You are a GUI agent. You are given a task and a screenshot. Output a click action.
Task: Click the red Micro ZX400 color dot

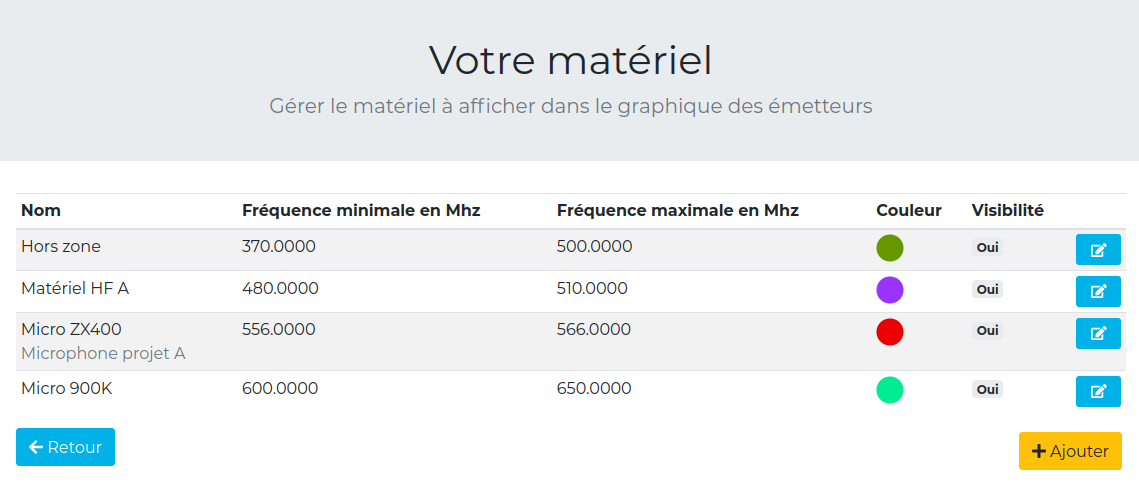coord(890,332)
